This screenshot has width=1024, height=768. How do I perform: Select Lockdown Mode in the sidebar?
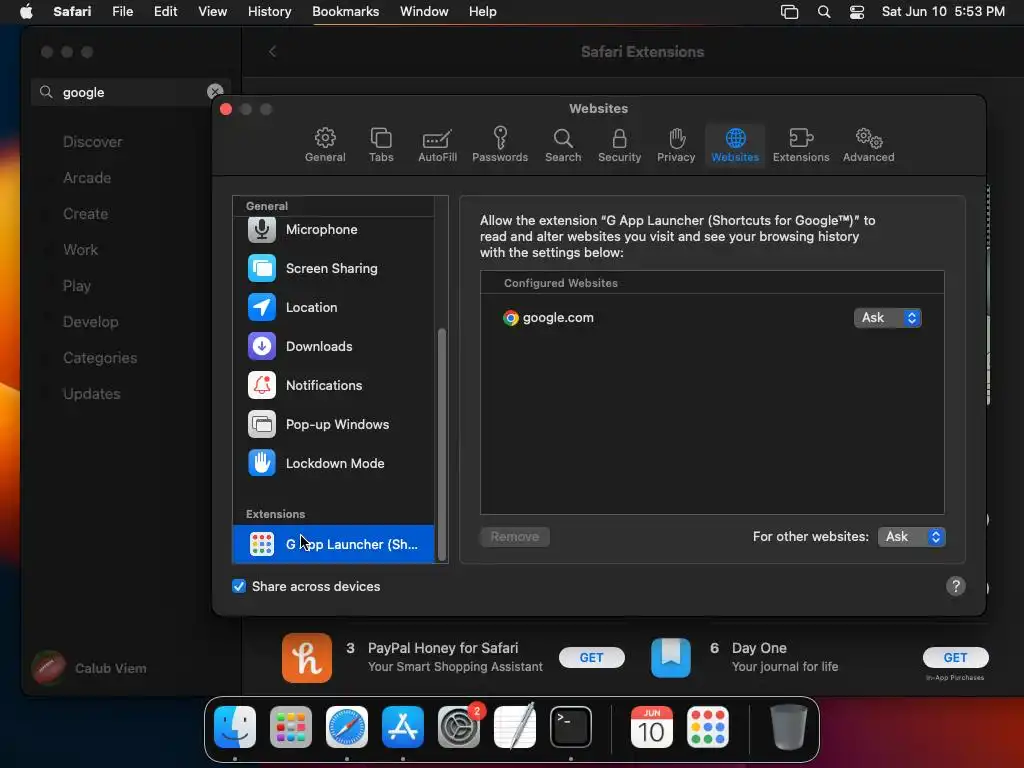(x=333, y=463)
